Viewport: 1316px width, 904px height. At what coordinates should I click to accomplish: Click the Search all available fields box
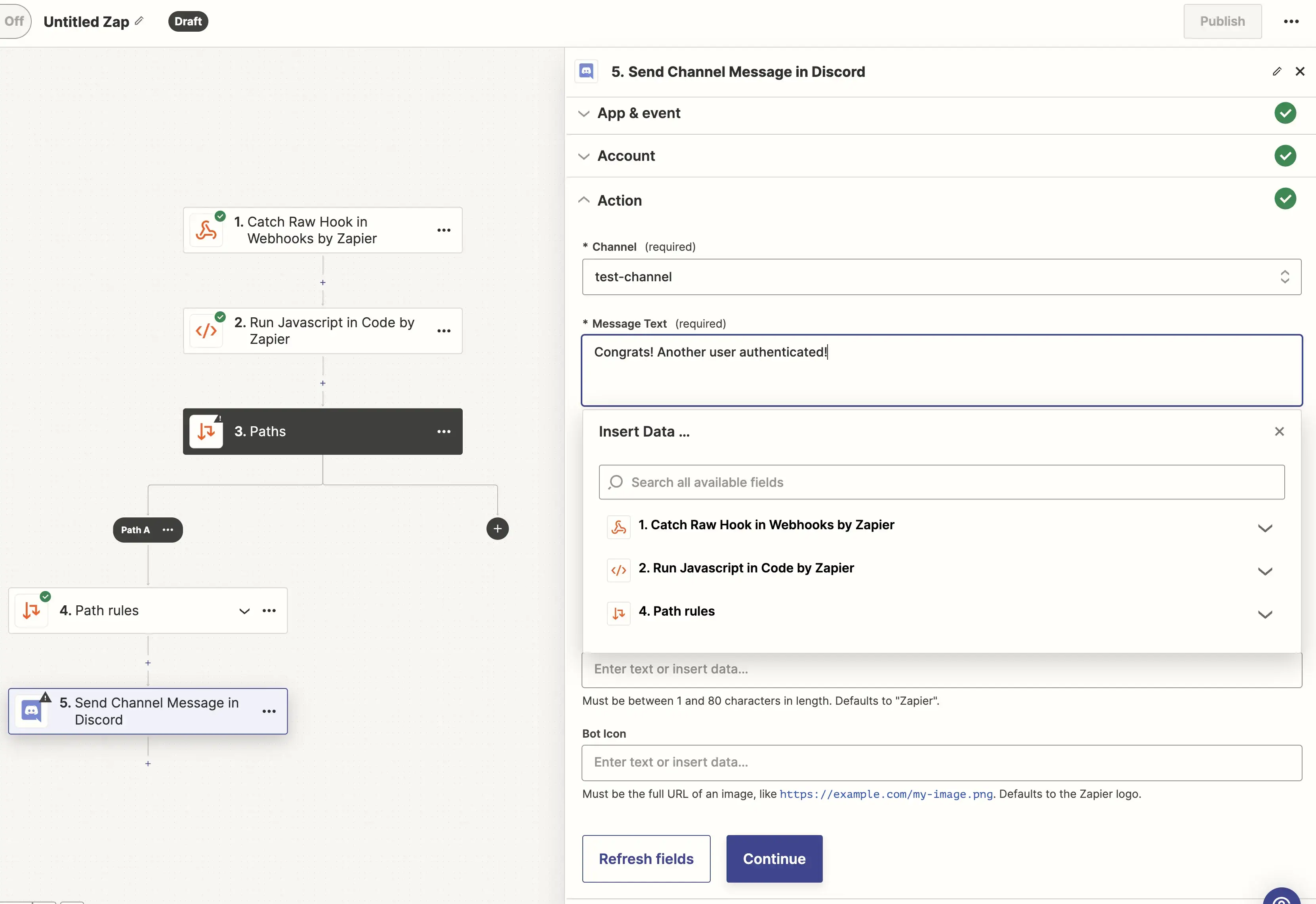pos(941,483)
